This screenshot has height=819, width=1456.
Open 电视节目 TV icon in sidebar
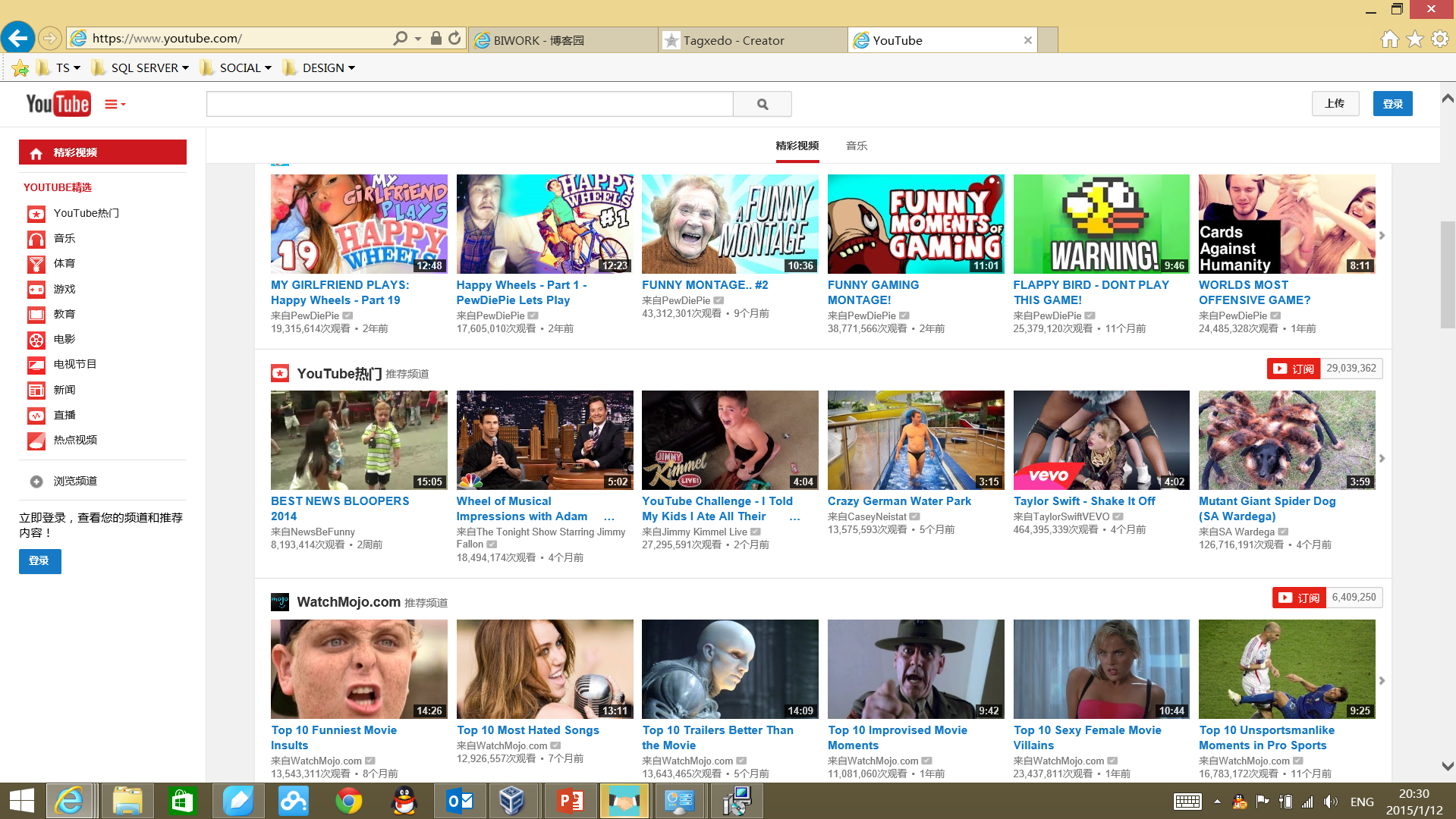36,365
